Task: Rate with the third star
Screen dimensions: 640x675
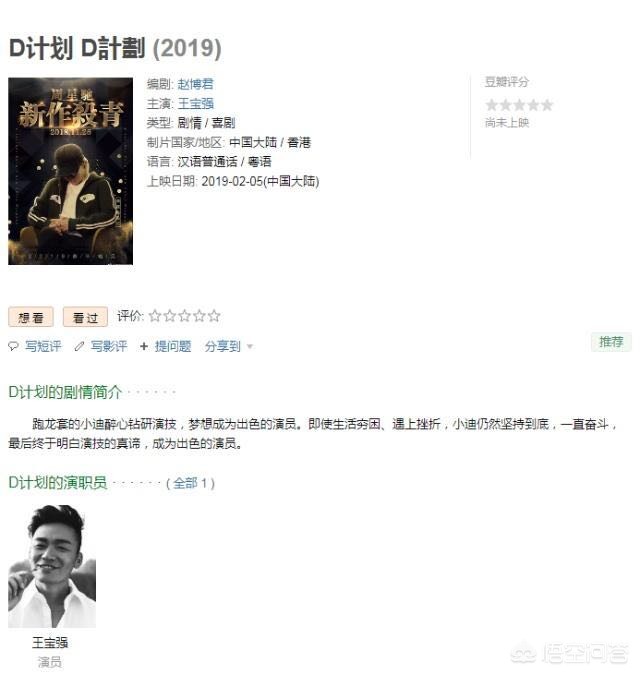Action: (185, 316)
